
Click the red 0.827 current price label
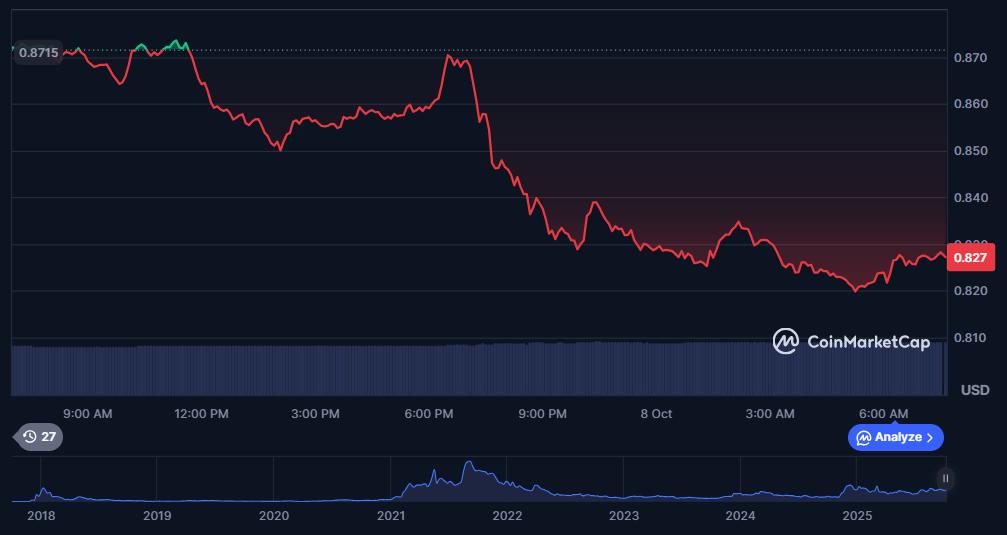coord(969,258)
